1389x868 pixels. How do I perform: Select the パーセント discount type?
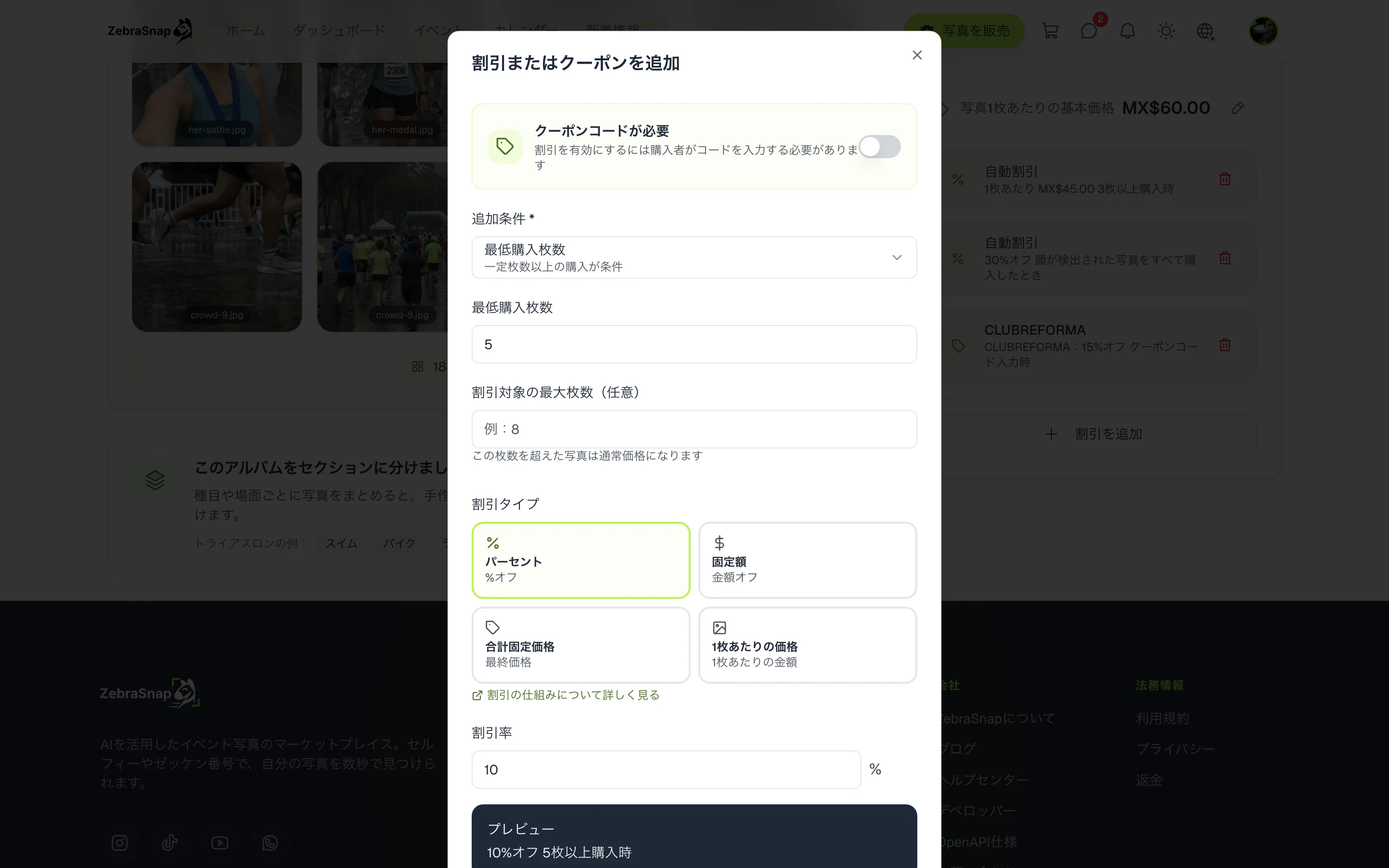(x=580, y=560)
